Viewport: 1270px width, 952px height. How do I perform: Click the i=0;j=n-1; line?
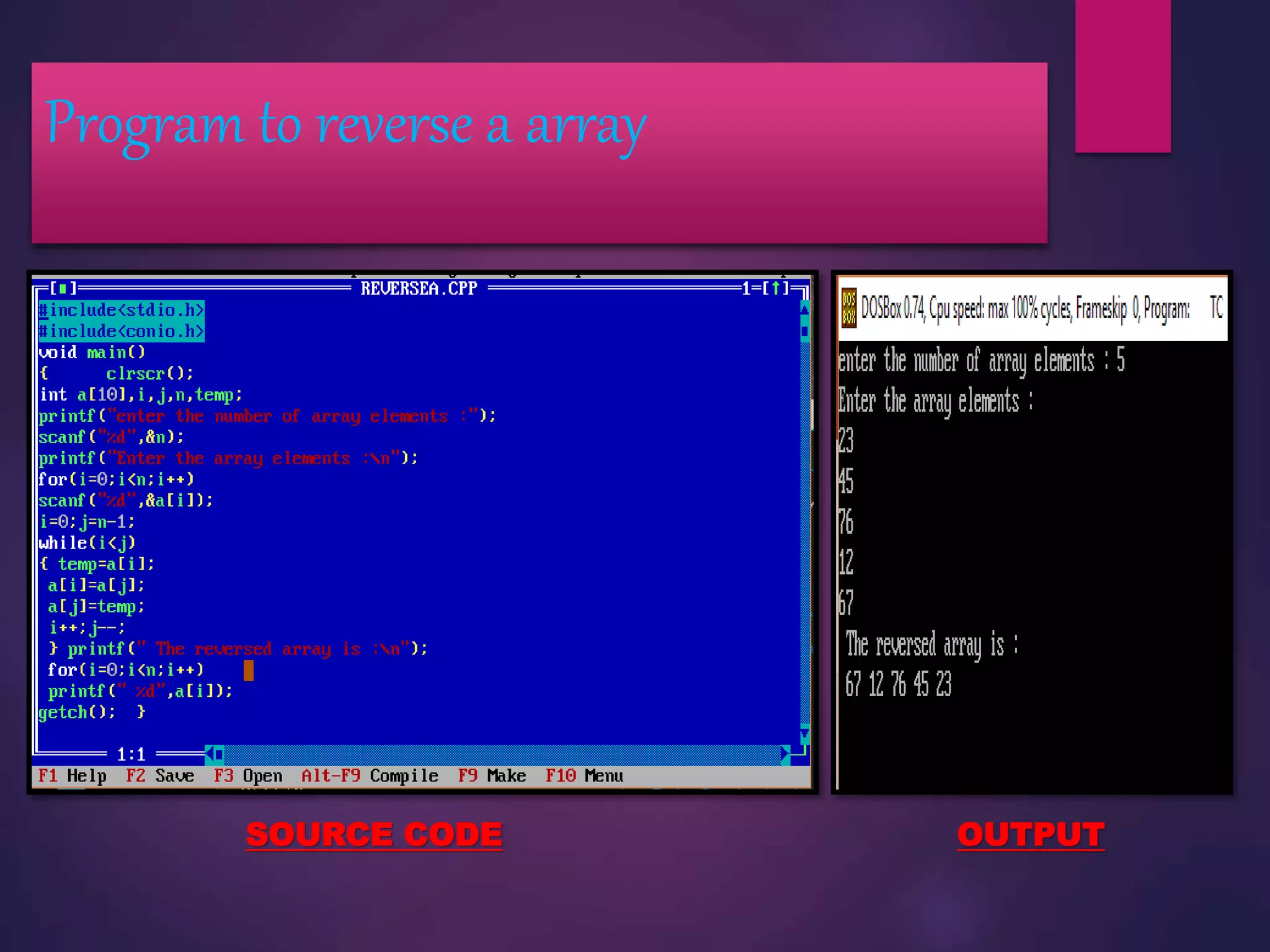pos(87,521)
